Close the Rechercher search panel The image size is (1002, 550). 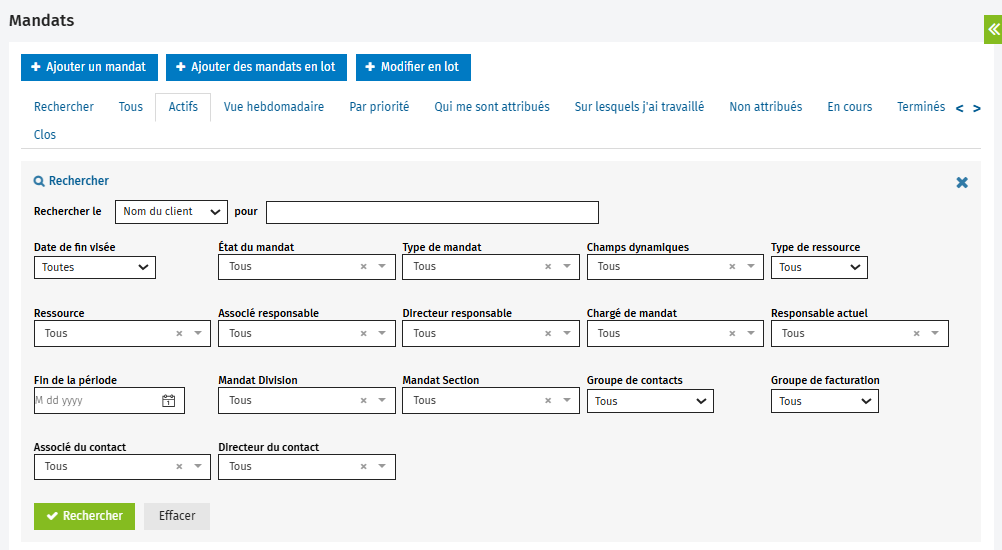962,183
